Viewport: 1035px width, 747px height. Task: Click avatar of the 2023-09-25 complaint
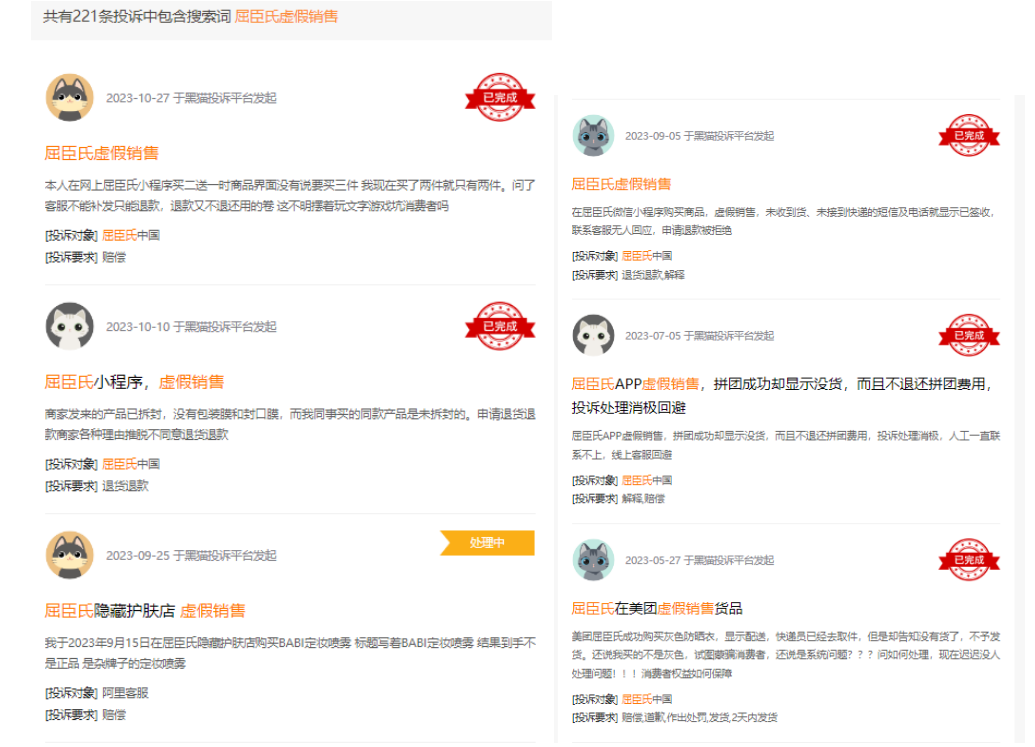click(x=70, y=555)
